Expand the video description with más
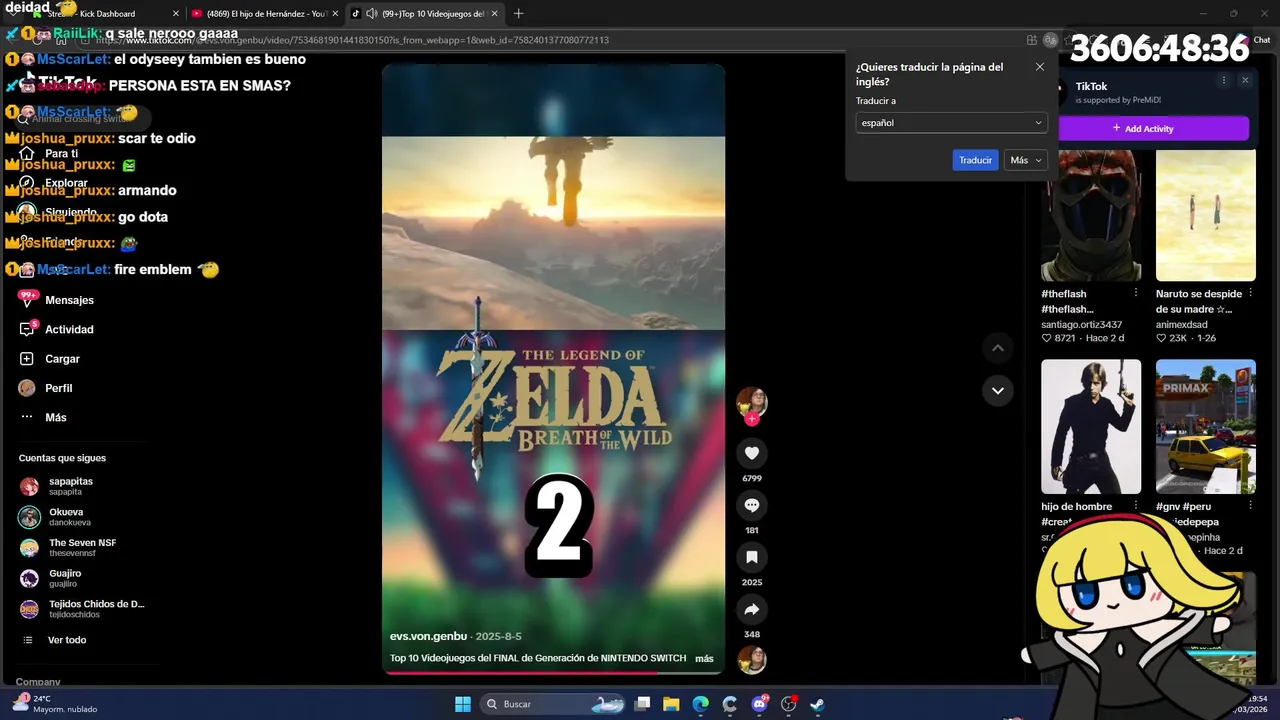The image size is (1280, 720). (x=704, y=659)
